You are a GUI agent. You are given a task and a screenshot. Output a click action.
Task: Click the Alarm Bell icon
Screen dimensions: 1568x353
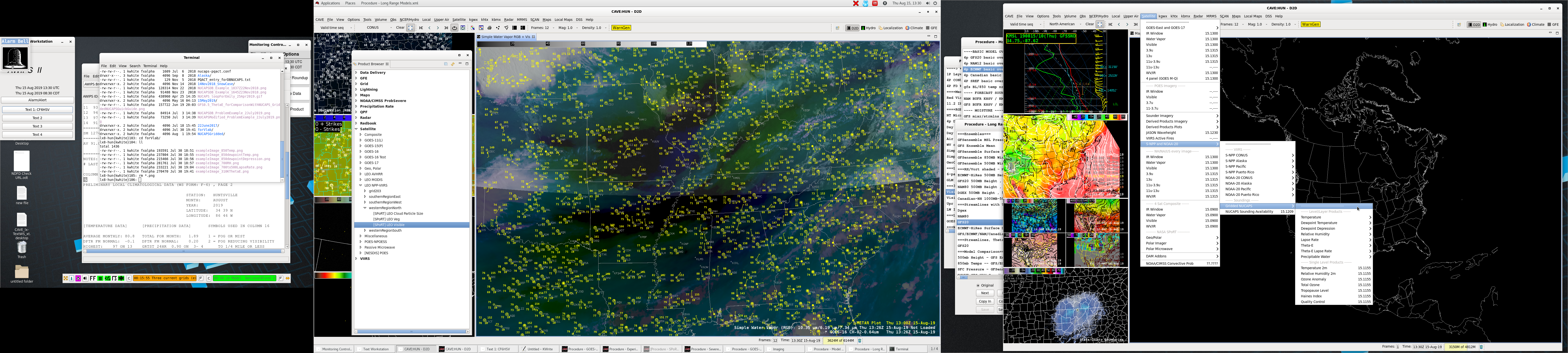click(15, 58)
